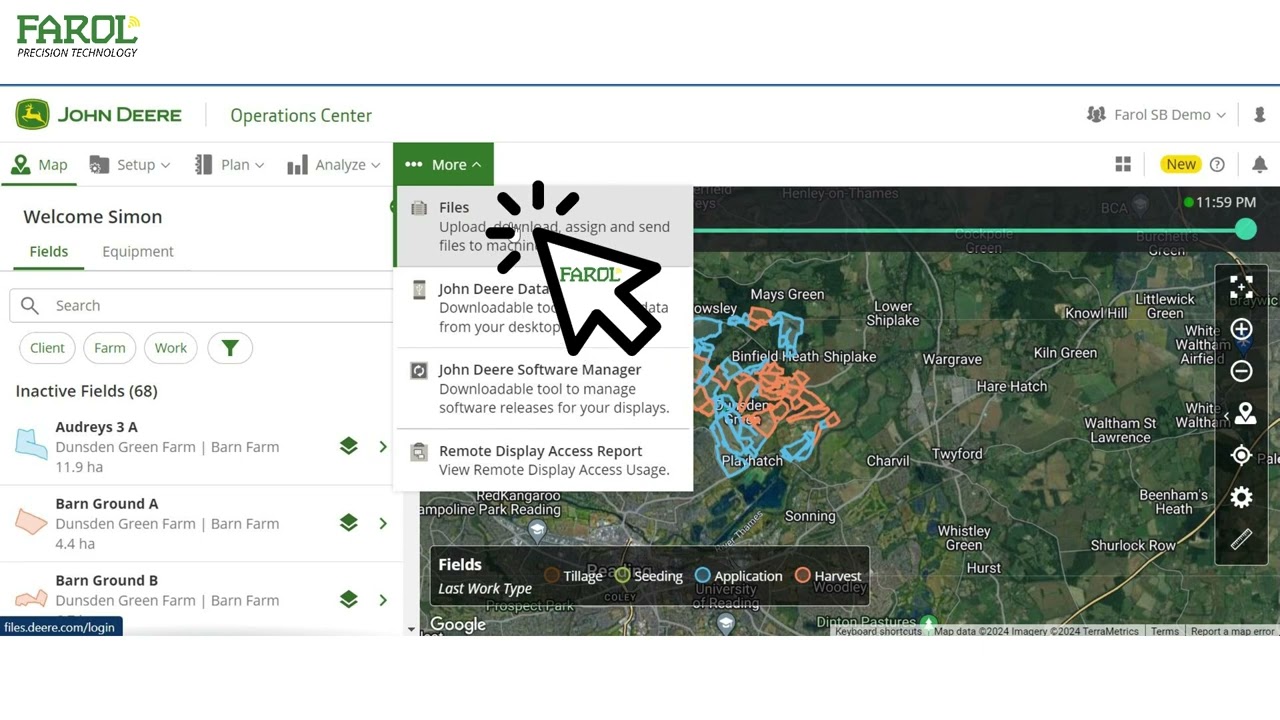Toggle the Application legend circle
This screenshot has width=1280, height=720.
(702, 575)
